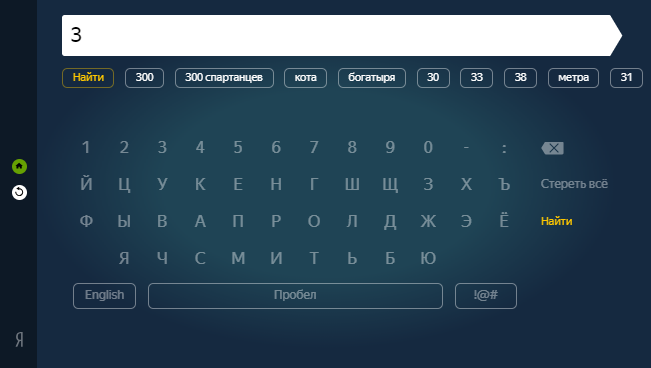Tap the letter Ж key
651x368 pixels.
[428, 221]
